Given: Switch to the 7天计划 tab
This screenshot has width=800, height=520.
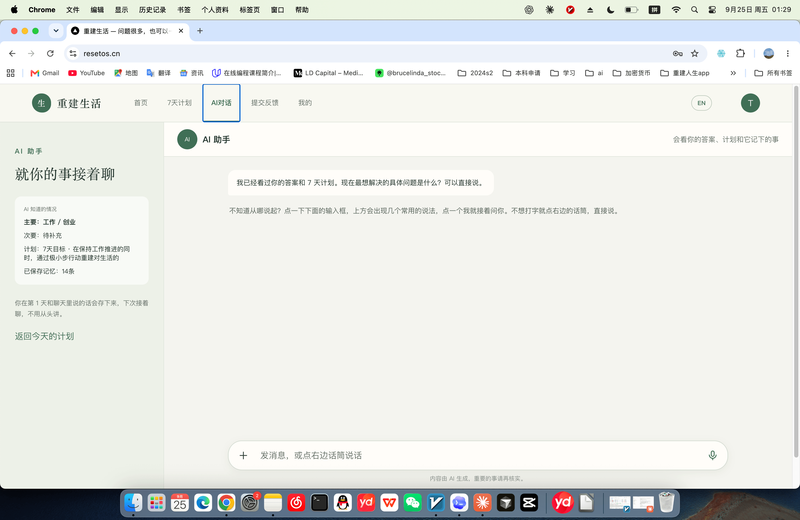Looking at the screenshot, I should (179, 103).
